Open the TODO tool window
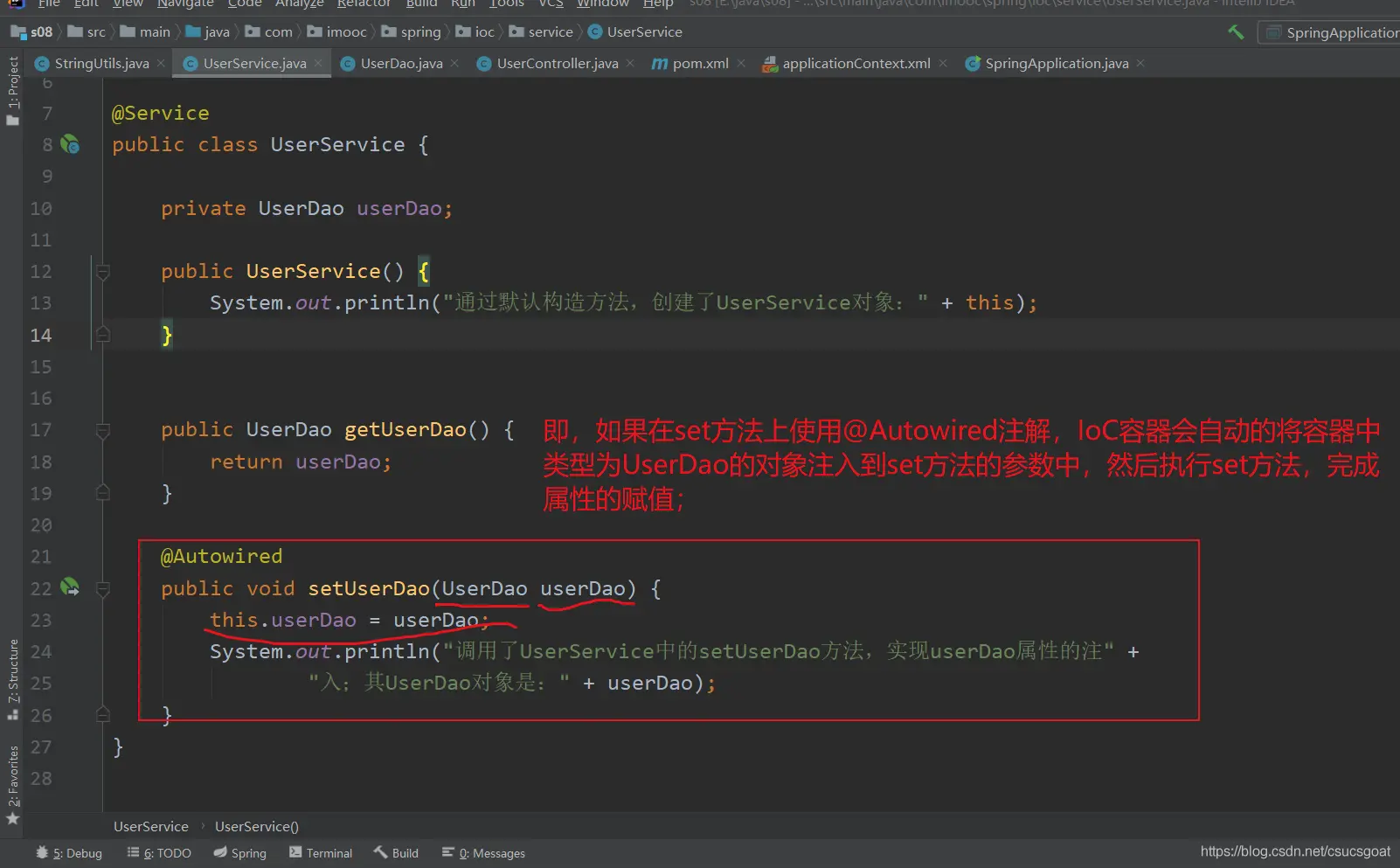 click(160, 853)
